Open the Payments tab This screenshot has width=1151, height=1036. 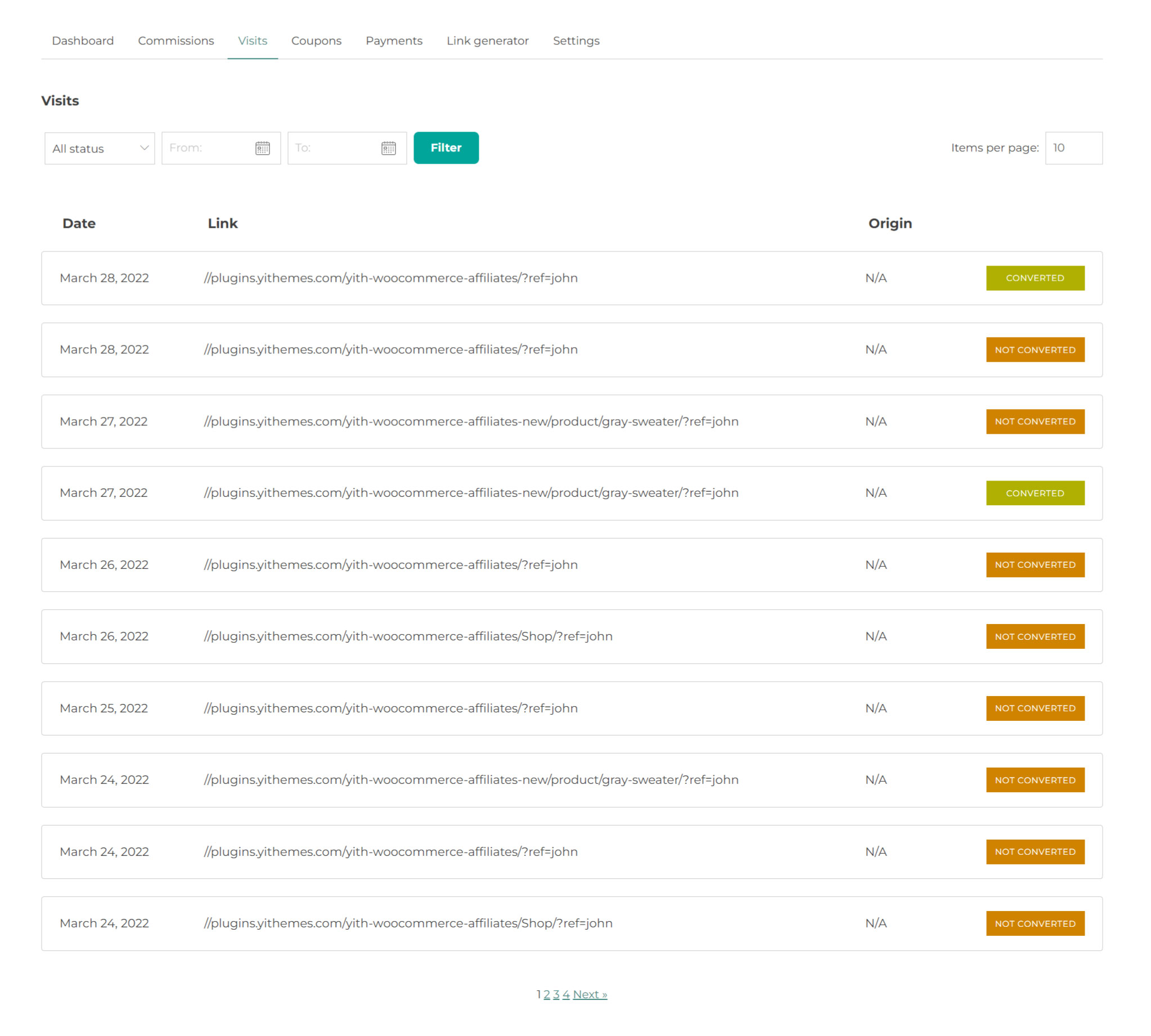pos(394,41)
